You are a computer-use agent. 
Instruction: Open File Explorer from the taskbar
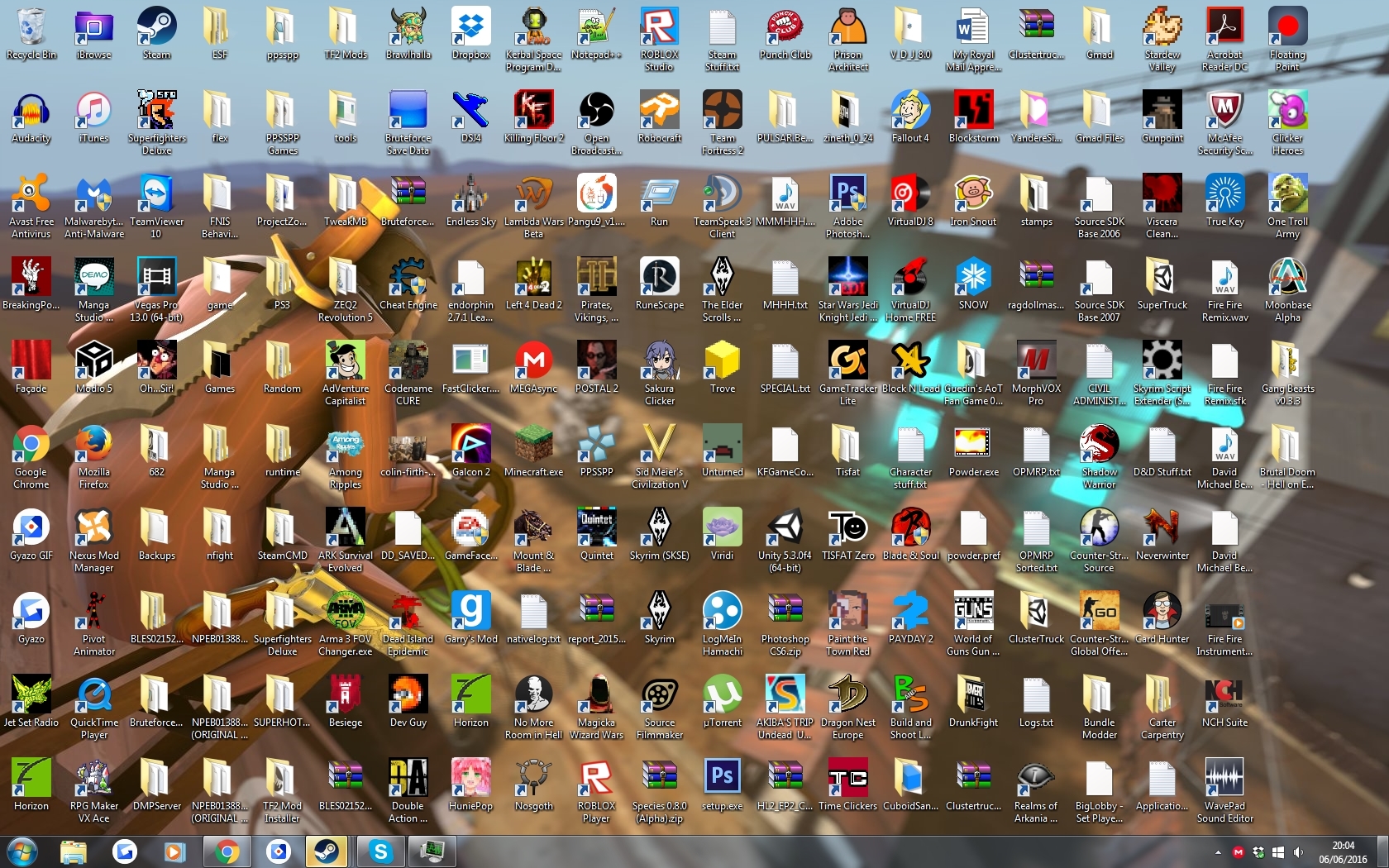pyautogui.click(x=74, y=851)
